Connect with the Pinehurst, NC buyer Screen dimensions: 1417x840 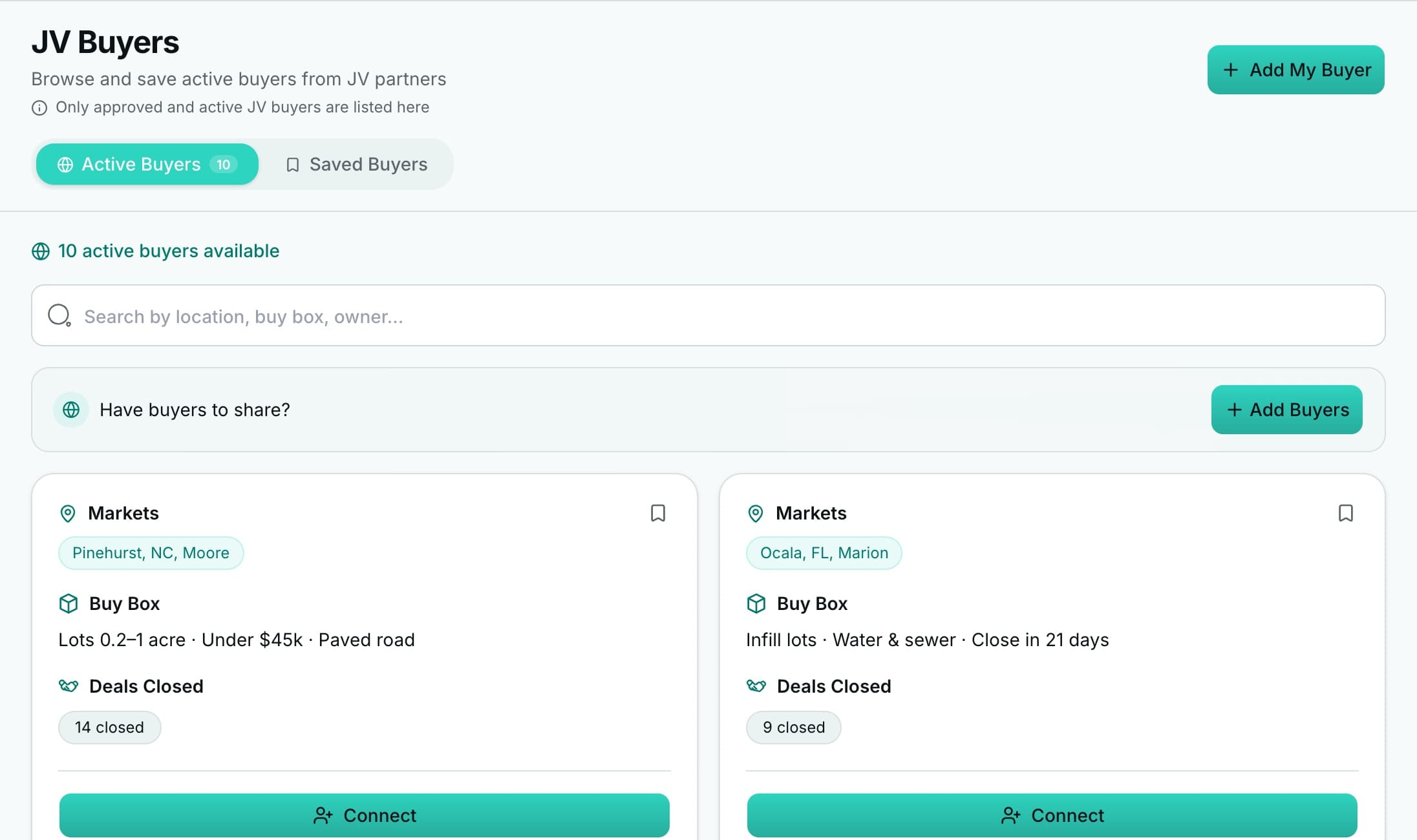pyautogui.click(x=365, y=815)
